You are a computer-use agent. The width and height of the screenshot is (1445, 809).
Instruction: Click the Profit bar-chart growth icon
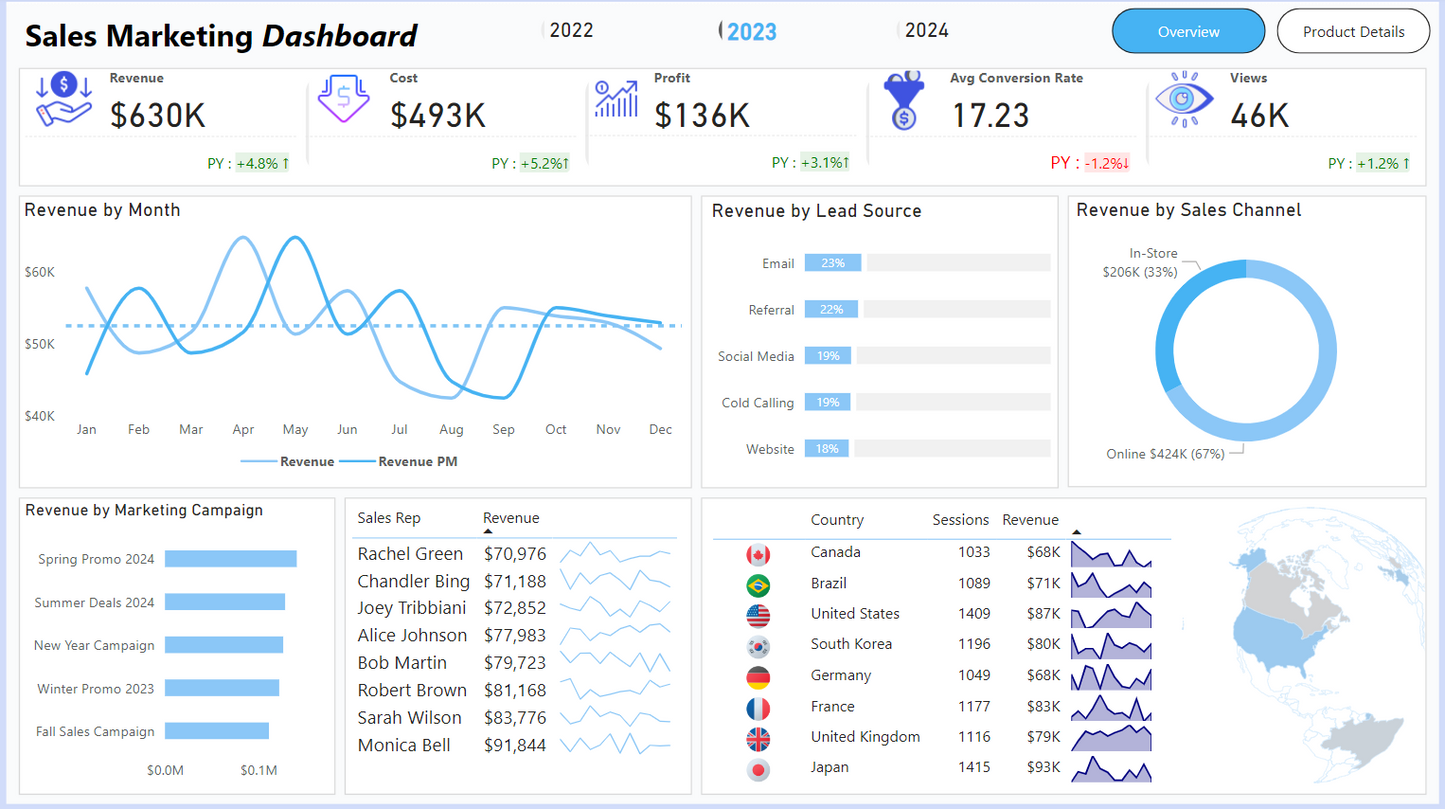616,99
